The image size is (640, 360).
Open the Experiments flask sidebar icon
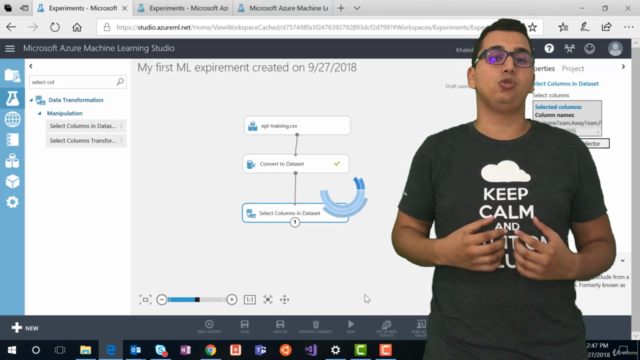point(12,98)
